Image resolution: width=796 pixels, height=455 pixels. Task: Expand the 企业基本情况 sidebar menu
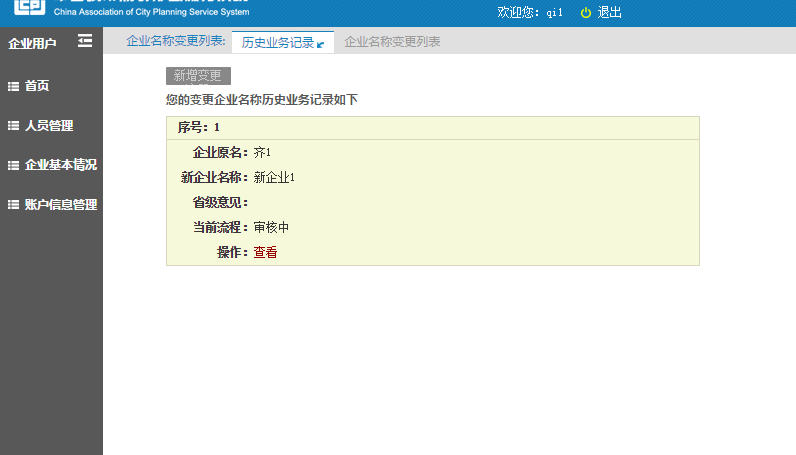coord(60,165)
